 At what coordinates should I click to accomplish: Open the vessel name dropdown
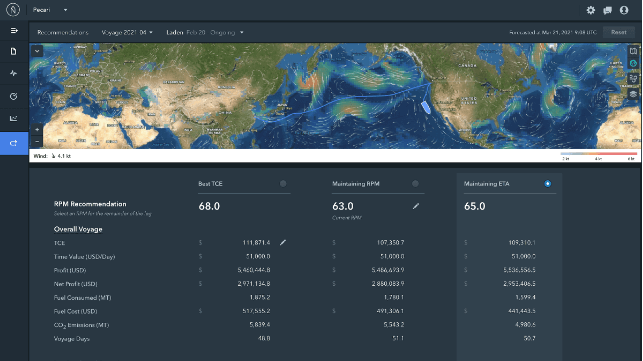(x=50, y=10)
